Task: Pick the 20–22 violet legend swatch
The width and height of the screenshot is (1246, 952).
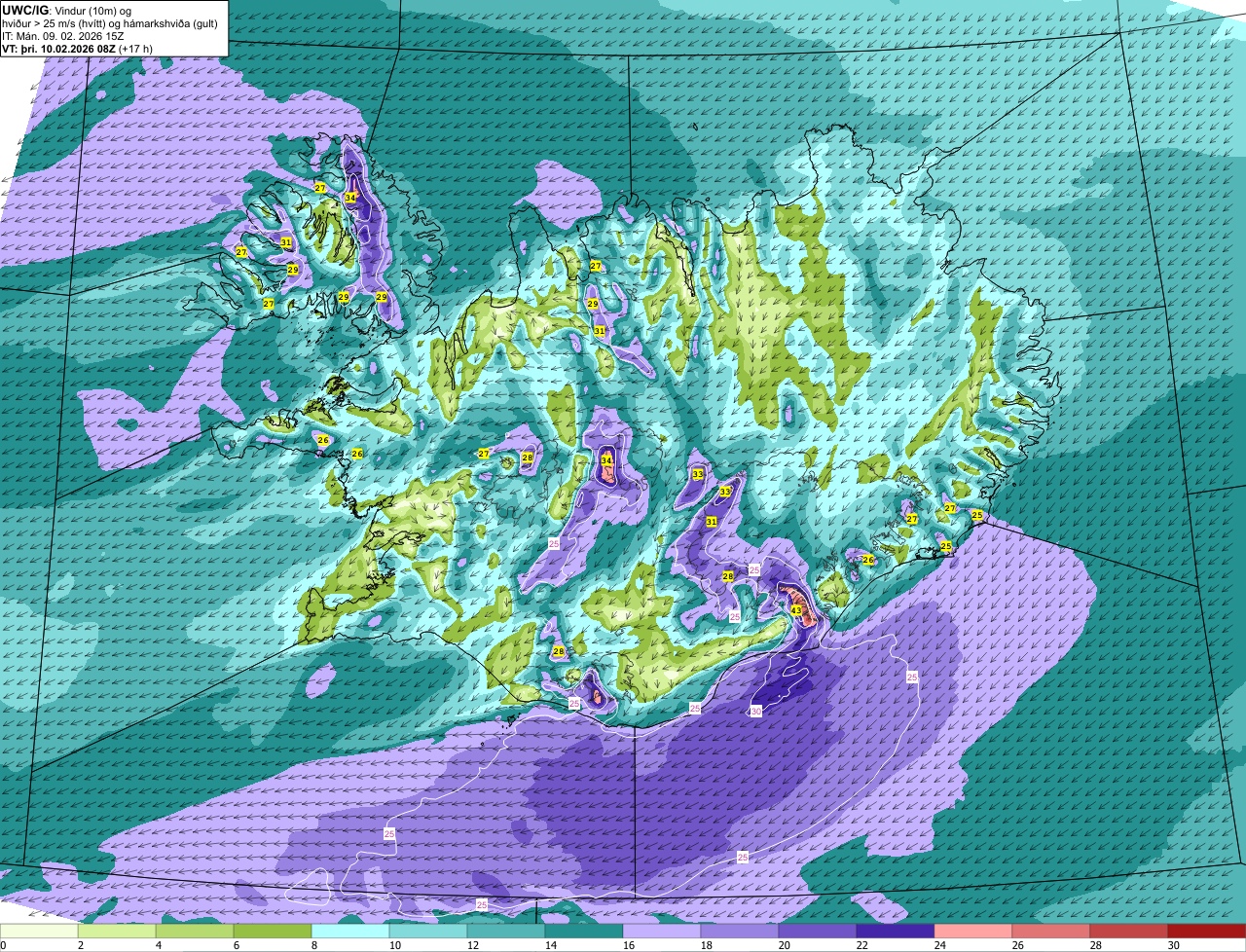Action: click(818, 932)
